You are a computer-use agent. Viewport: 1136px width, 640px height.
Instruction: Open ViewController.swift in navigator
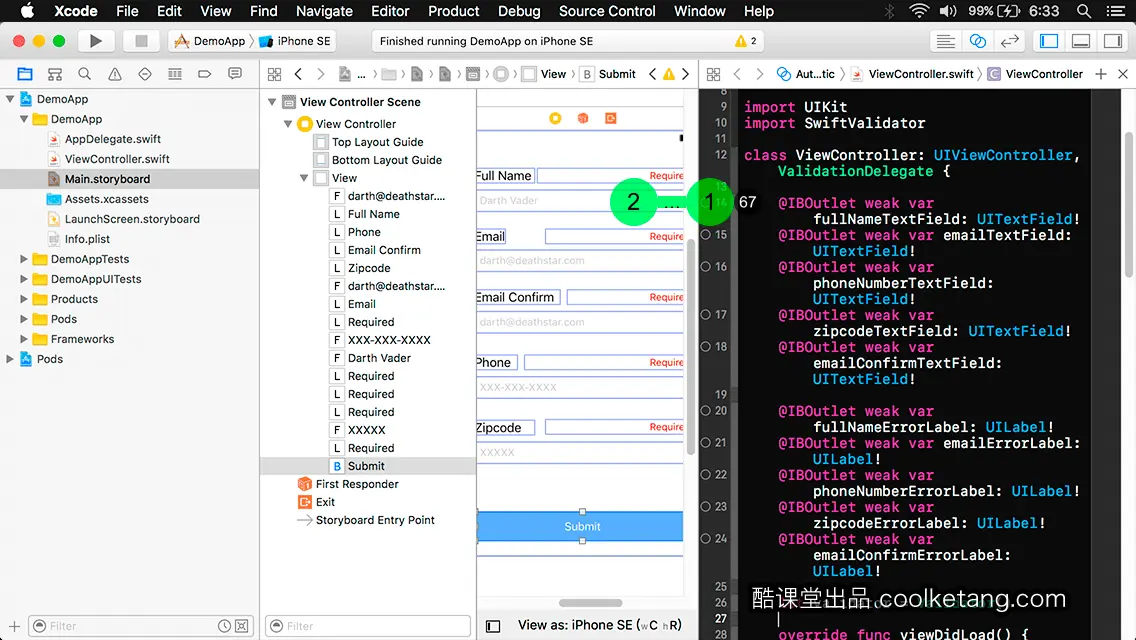pos(117,159)
